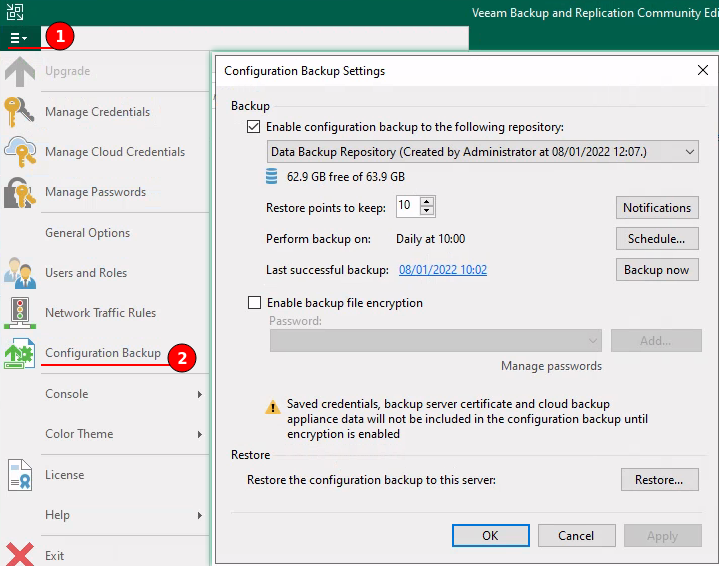Screen dimensions: 719x566
Task: Click the Users and Roles people icon
Action: pyautogui.click(x=20, y=273)
